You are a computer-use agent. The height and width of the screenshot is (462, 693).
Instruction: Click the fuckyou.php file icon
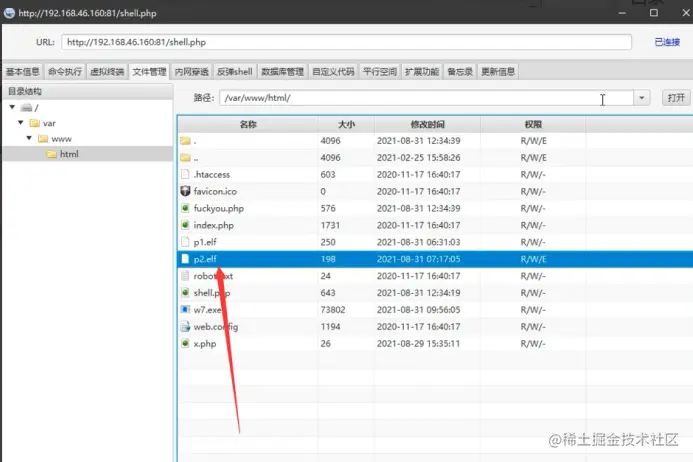(185, 208)
